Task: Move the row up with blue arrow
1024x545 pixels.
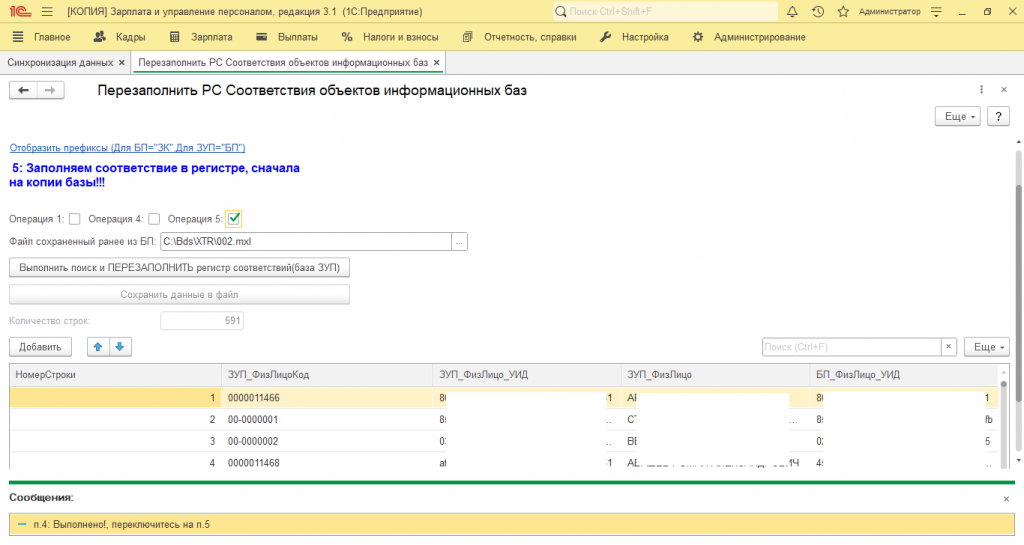Action: tap(98, 347)
